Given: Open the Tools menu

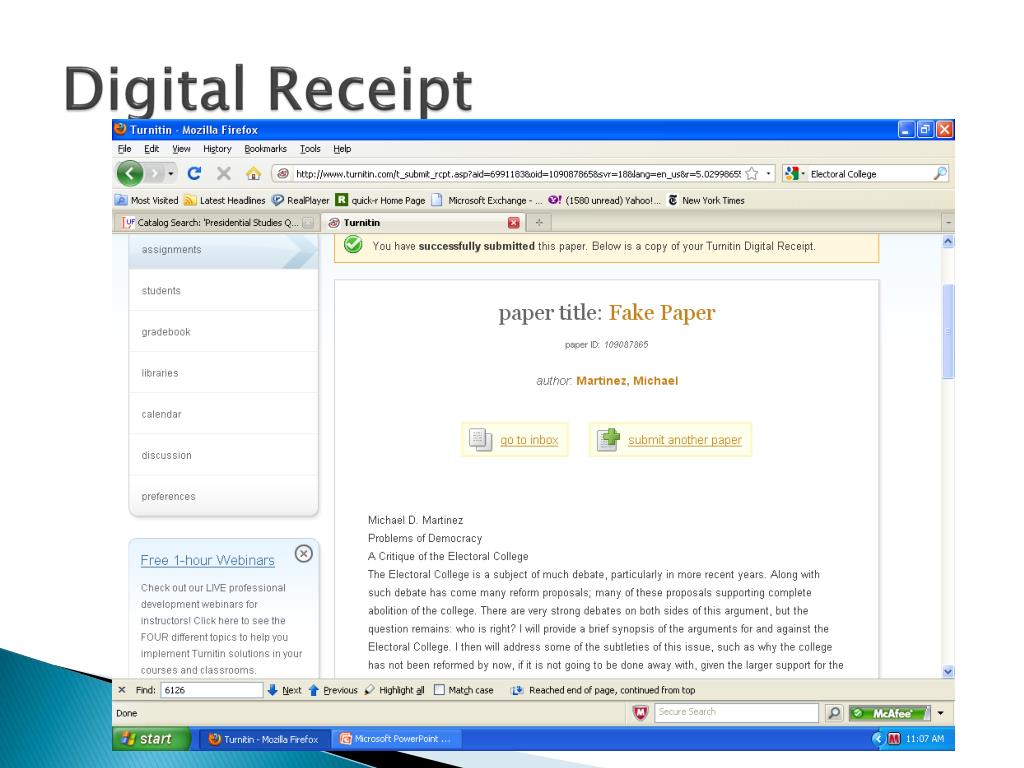Looking at the screenshot, I should coord(310,149).
